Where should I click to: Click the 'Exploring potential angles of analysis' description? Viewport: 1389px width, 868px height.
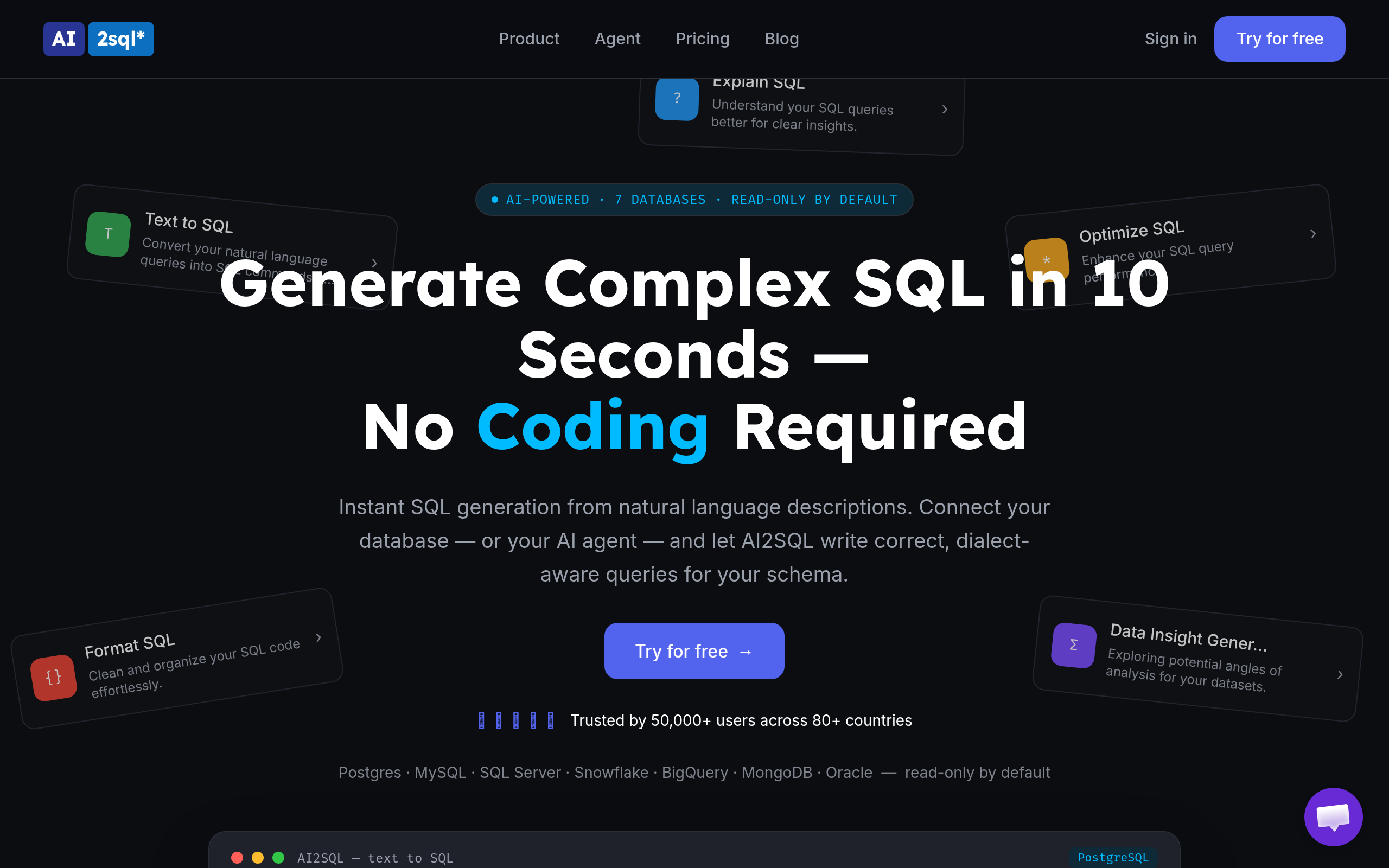(x=1193, y=670)
